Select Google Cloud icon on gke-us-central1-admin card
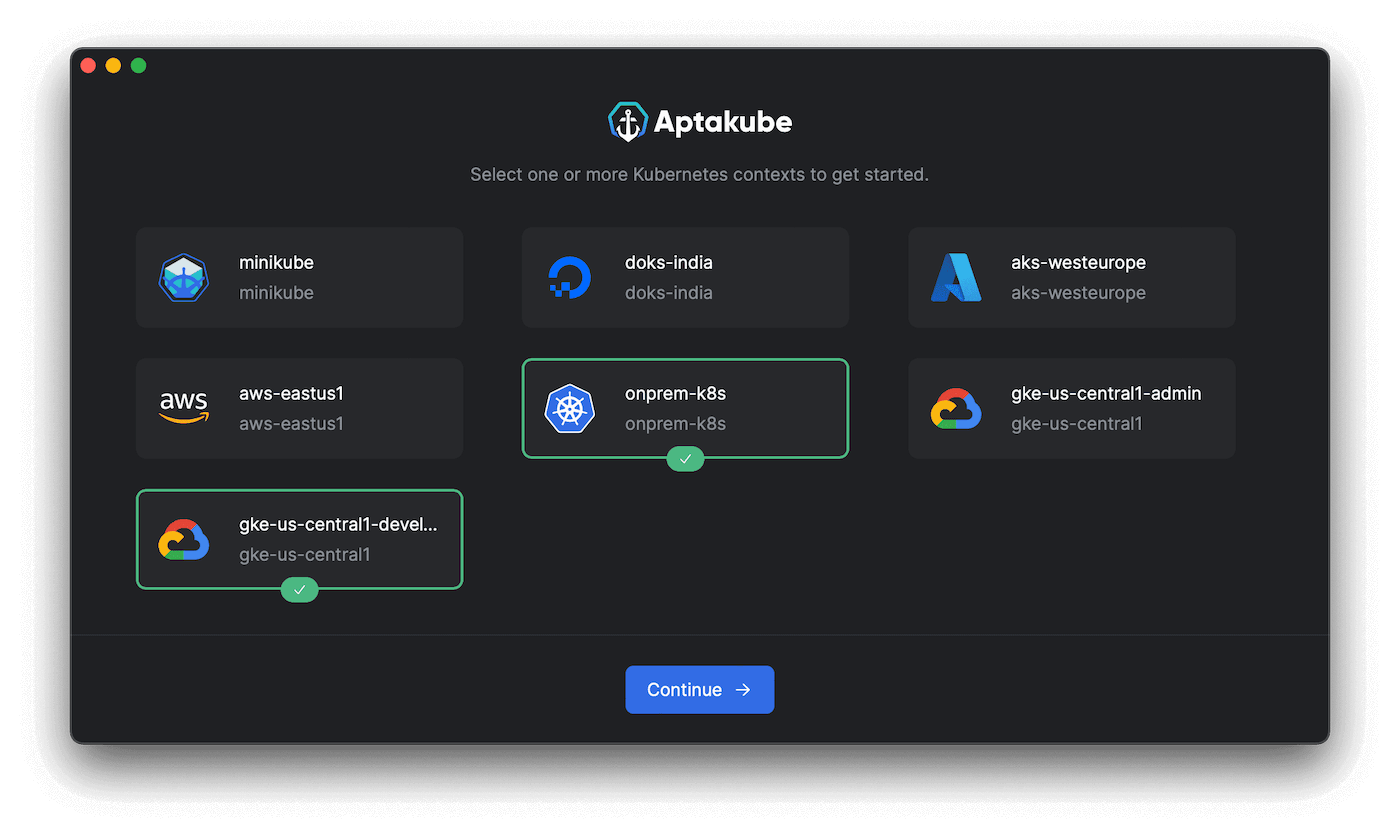 pos(956,408)
